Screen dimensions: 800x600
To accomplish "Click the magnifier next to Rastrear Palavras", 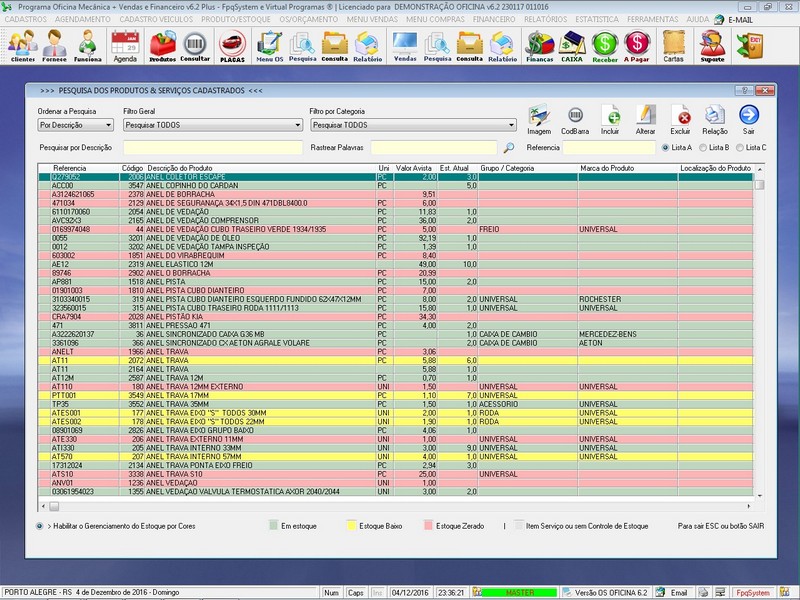I will 509,148.
